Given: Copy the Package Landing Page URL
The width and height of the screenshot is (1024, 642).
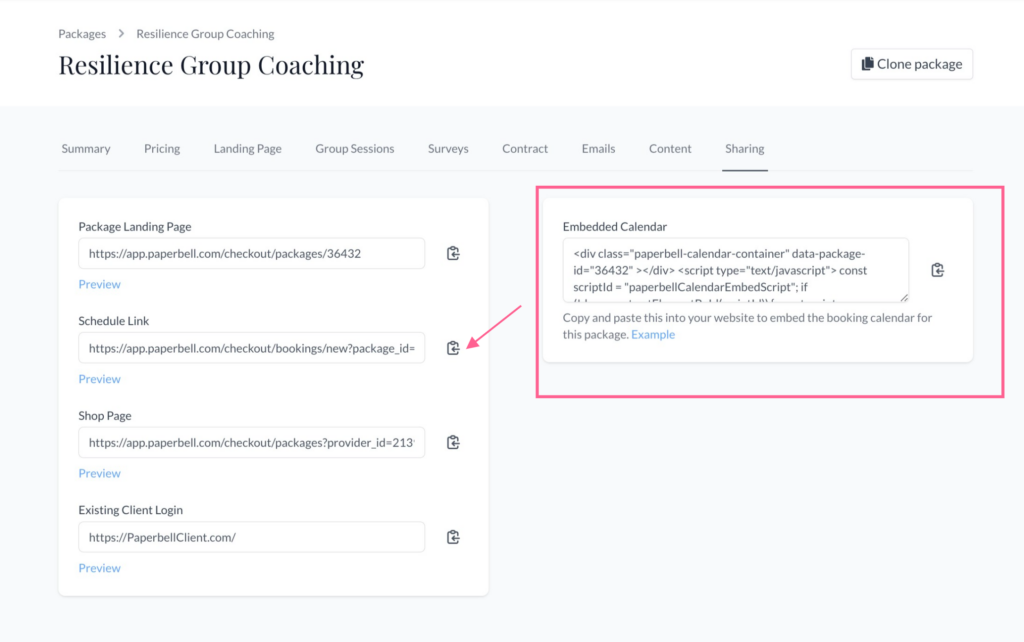Looking at the screenshot, I should pyautogui.click(x=453, y=253).
